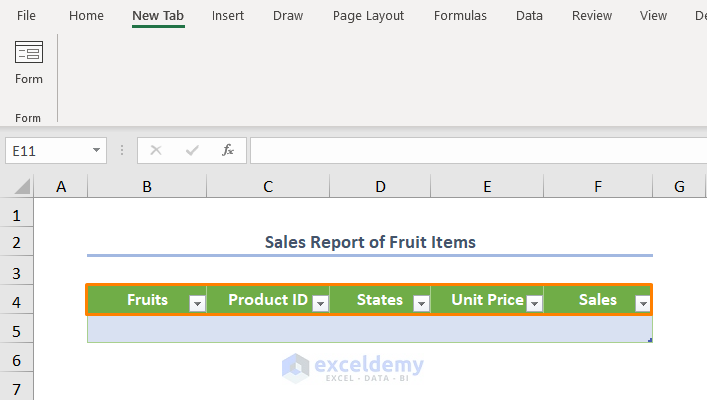The height and width of the screenshot is (400, 707).
Task: Go to the Data tab
Action: point(529,16)
